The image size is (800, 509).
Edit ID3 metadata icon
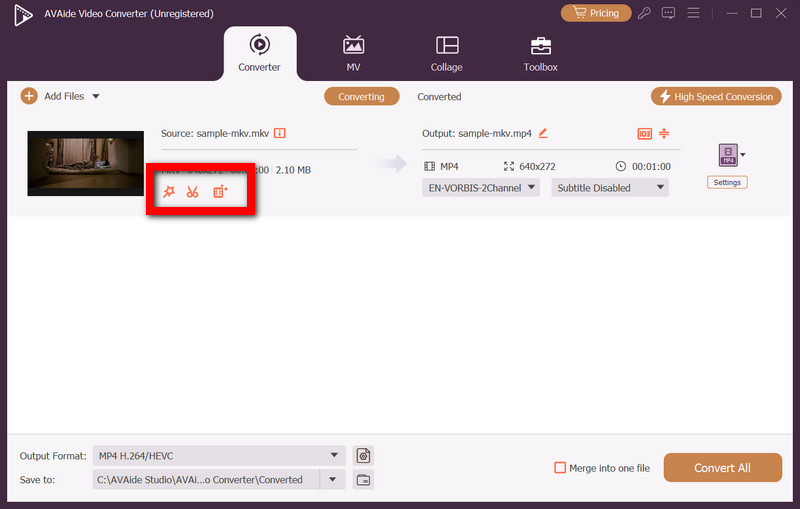tap(644, 134)
